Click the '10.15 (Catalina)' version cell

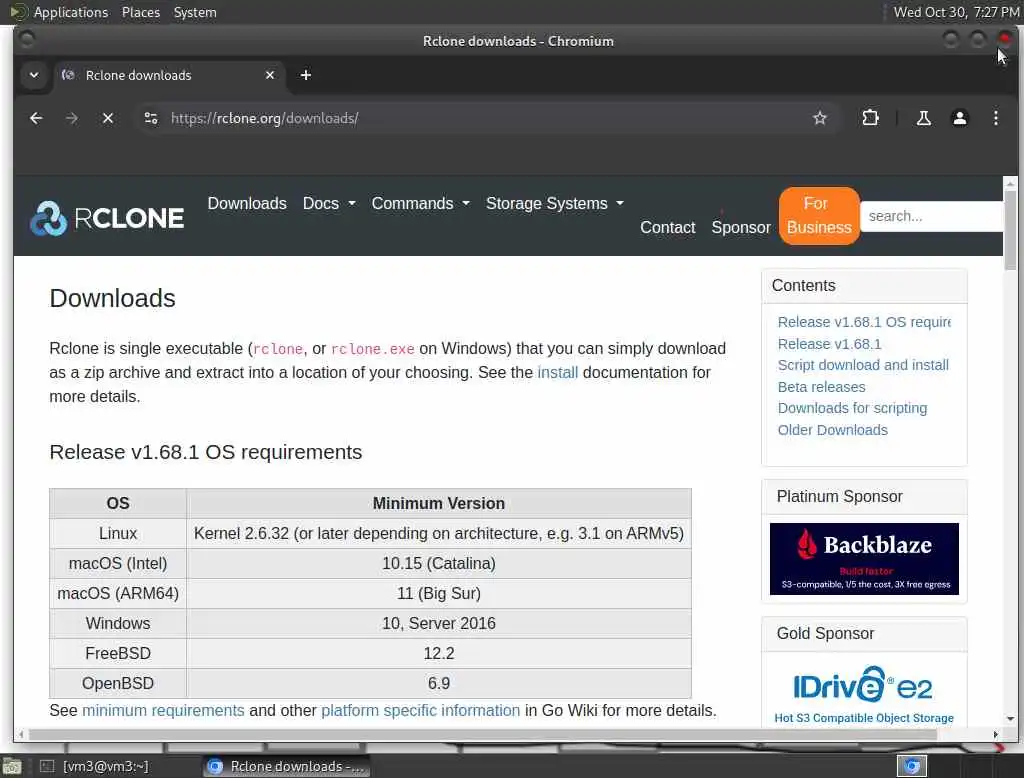(x=439, y=564)
